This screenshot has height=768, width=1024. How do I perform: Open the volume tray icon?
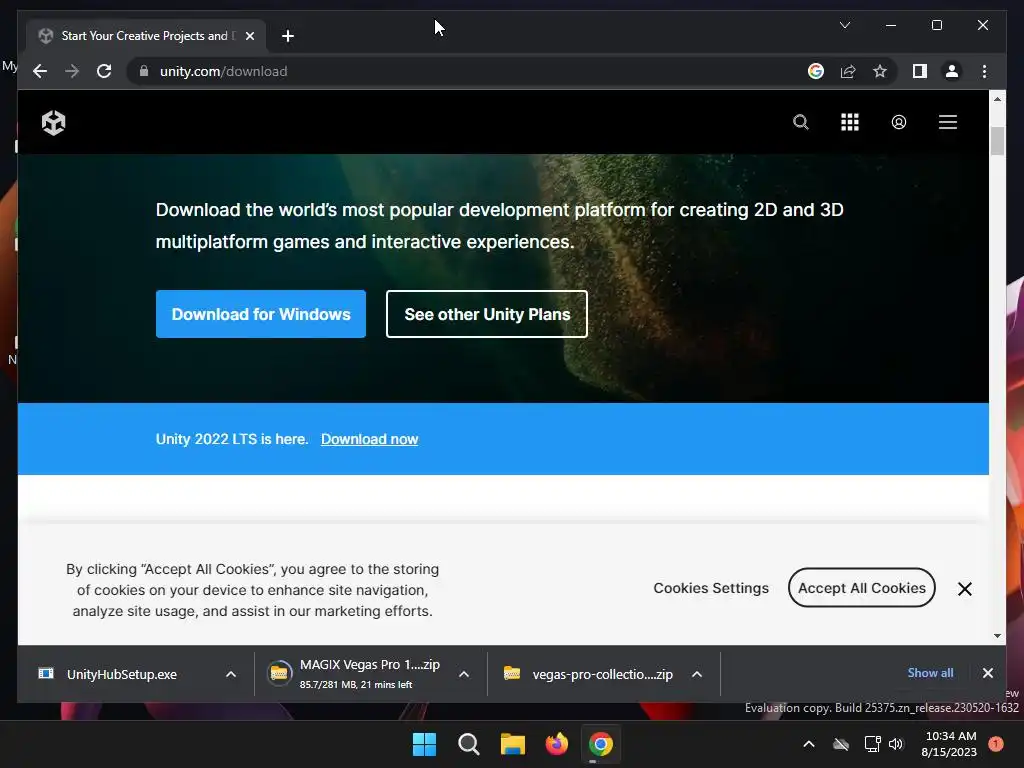point(896,744)
